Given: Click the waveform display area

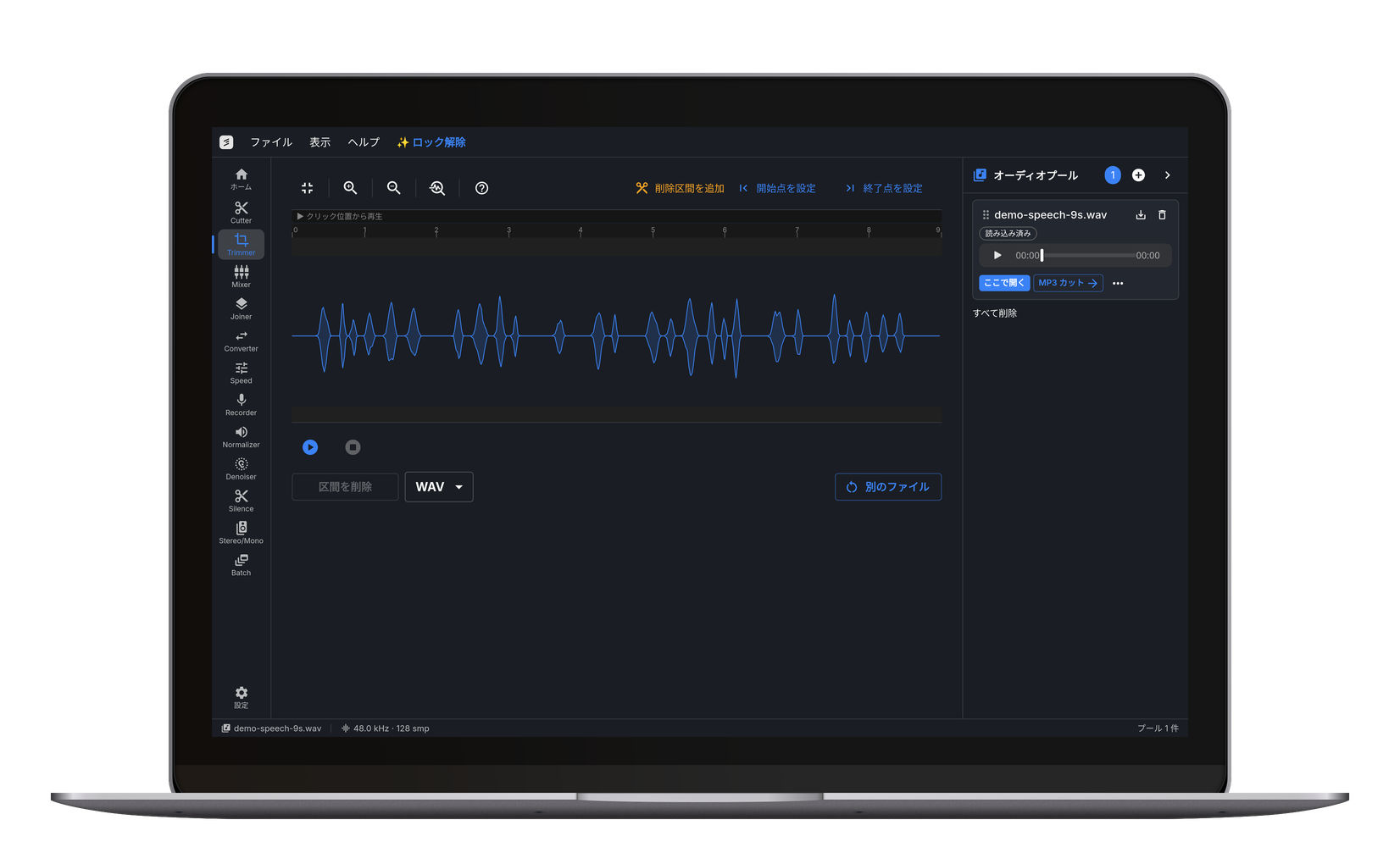Looking at the screenshot, I should pos(616,336).
